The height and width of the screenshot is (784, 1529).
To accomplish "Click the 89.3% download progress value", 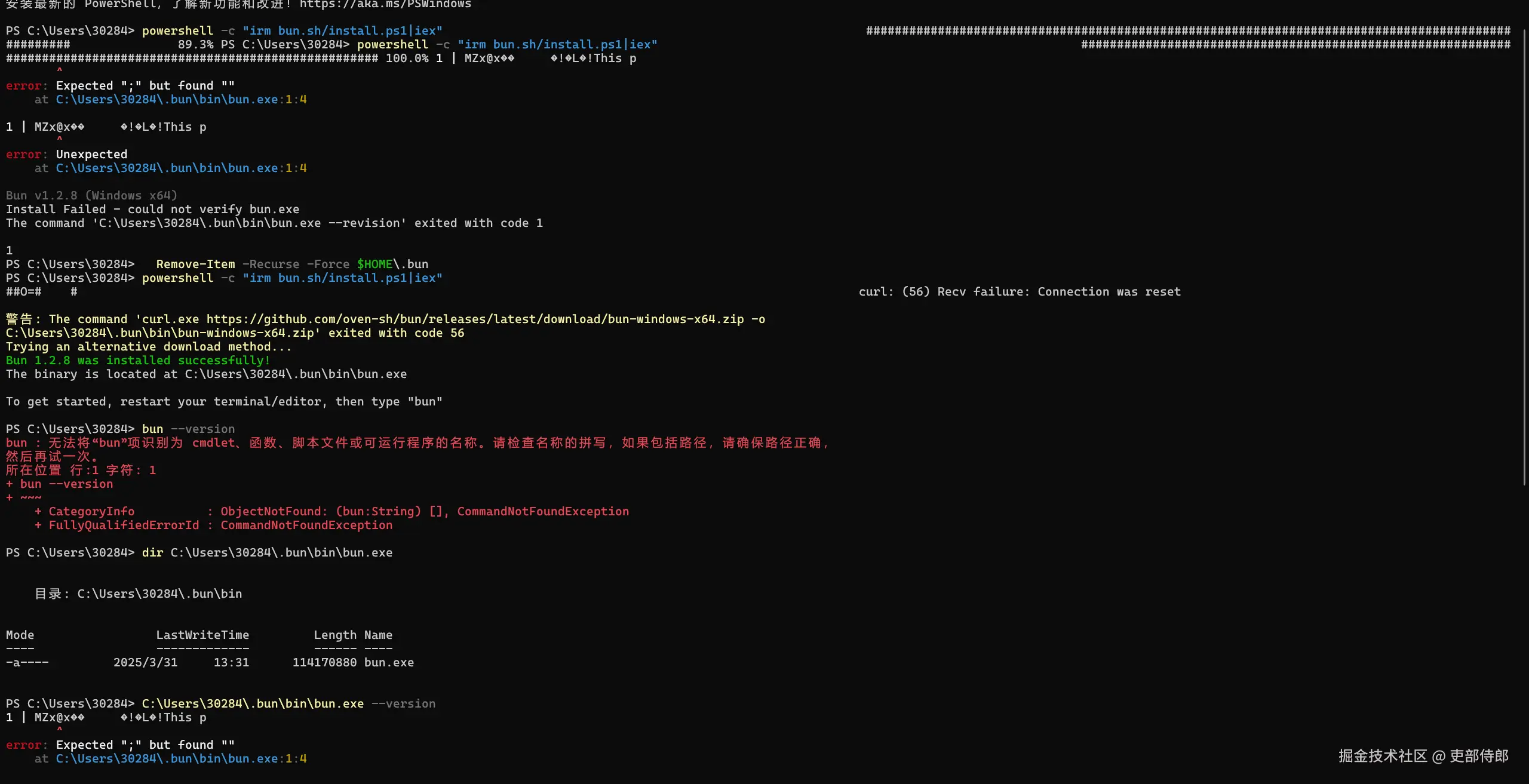I will coord(195,45).
